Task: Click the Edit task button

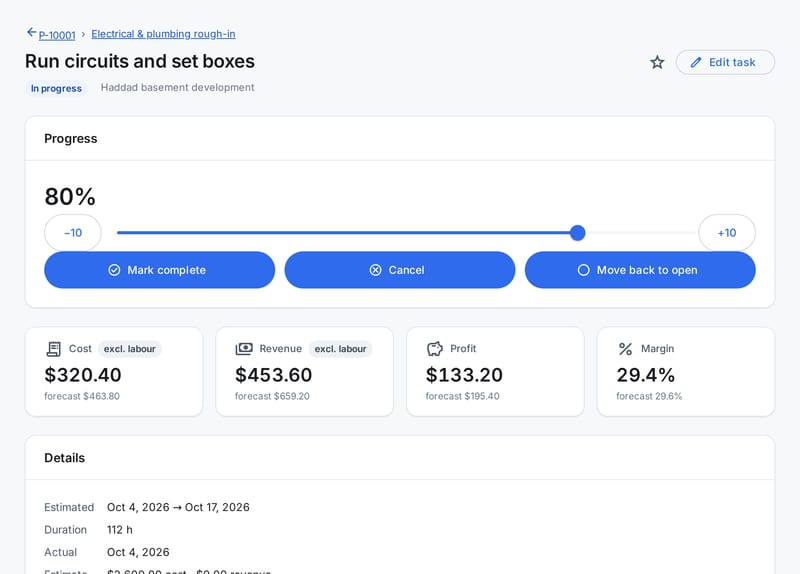Action: [725, 62]
